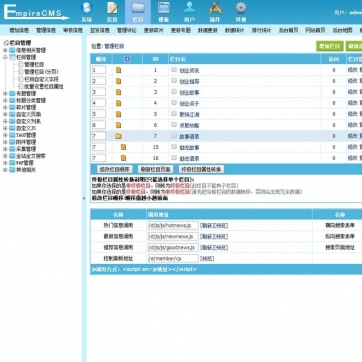Tick the checkbox in the ID 15 row

click(174, 147)
